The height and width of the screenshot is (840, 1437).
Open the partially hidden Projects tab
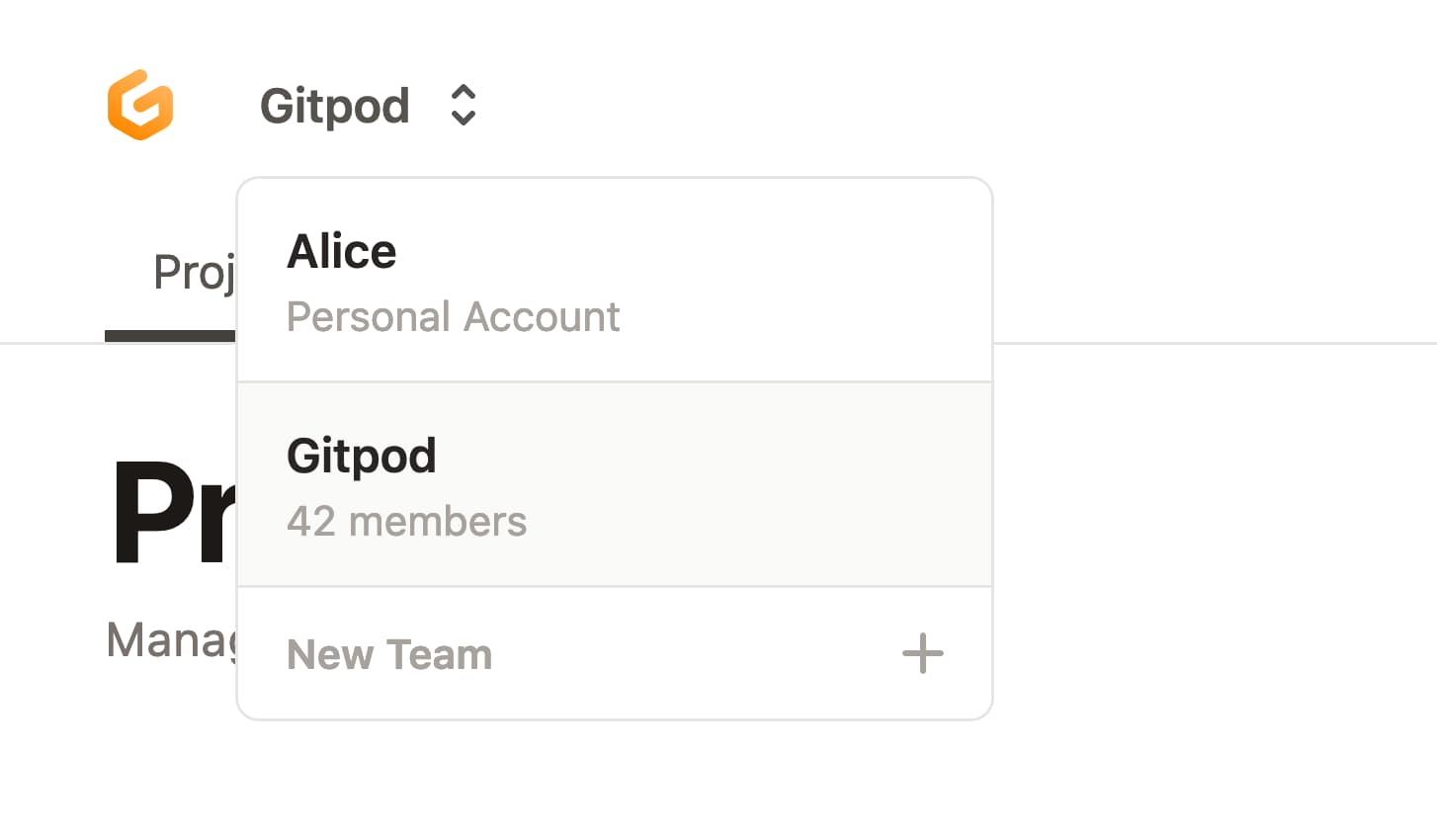pos(194,272)
